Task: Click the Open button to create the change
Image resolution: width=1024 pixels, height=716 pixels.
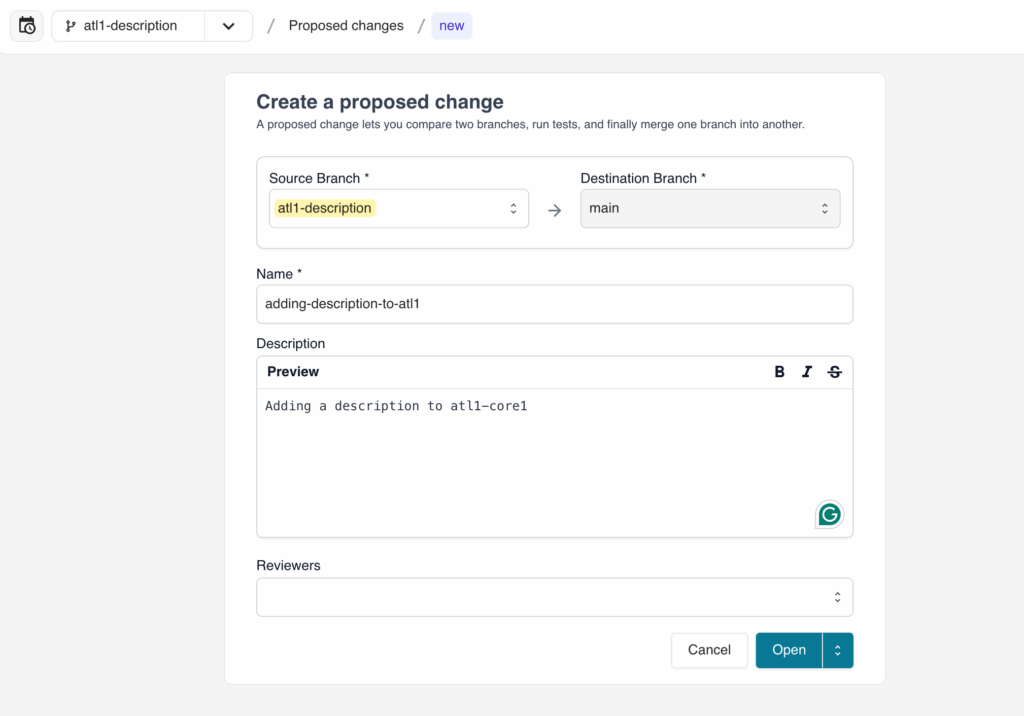Action: point(789,650)
